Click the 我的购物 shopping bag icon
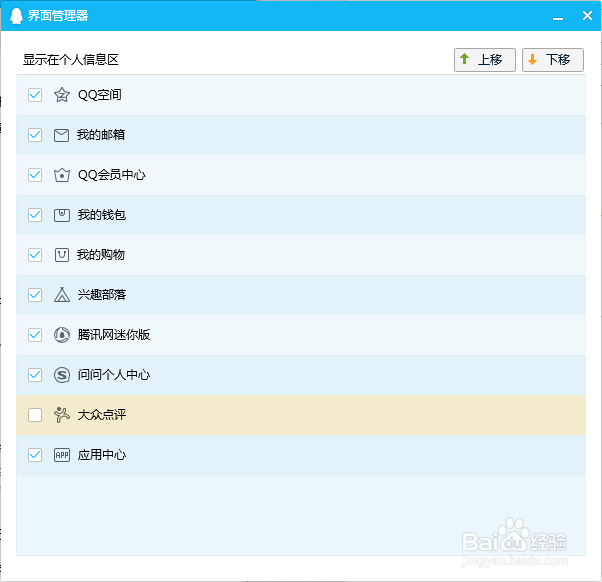 point(61,255)
